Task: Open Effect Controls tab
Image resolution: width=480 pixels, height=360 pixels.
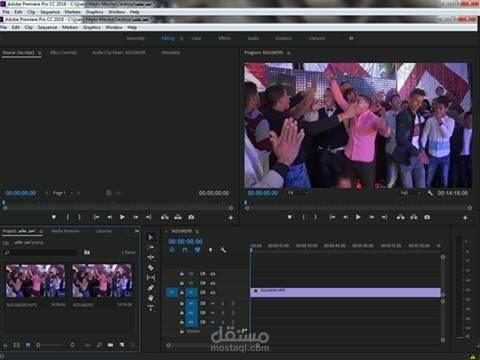Action: click(63, 53)
